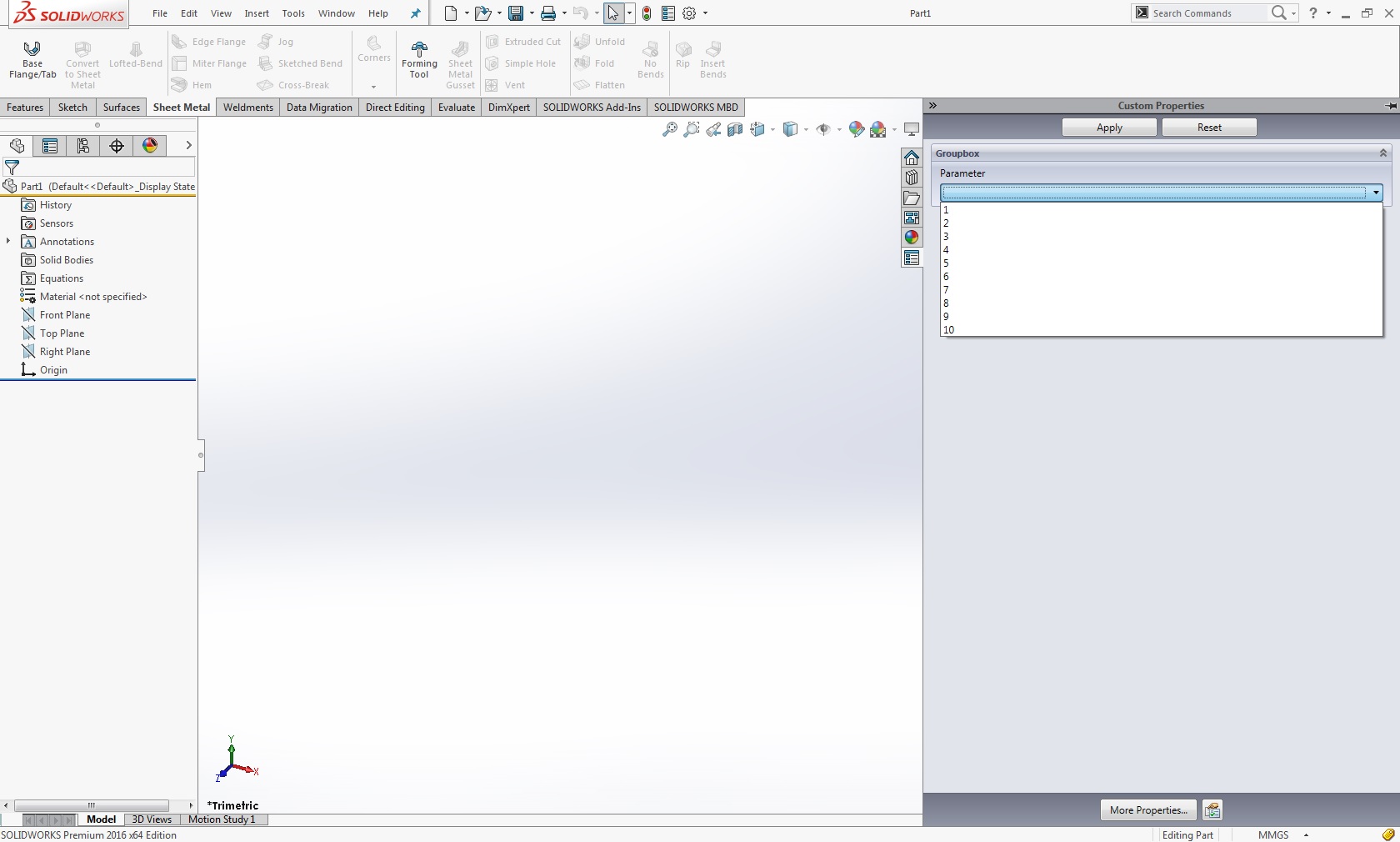The height and width of the screenshot is (842, 1400).
Task: Click the Zoom to Fit icon
Action: point(669,129)
